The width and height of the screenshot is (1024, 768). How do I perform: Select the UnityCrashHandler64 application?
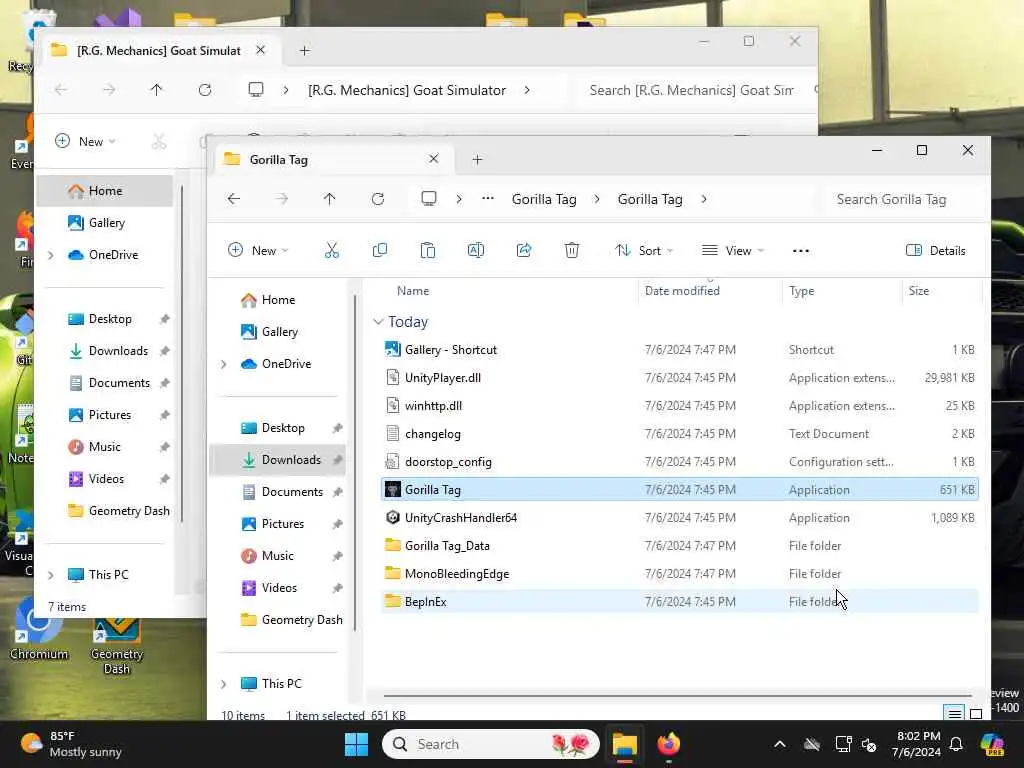tap(679, 518)
